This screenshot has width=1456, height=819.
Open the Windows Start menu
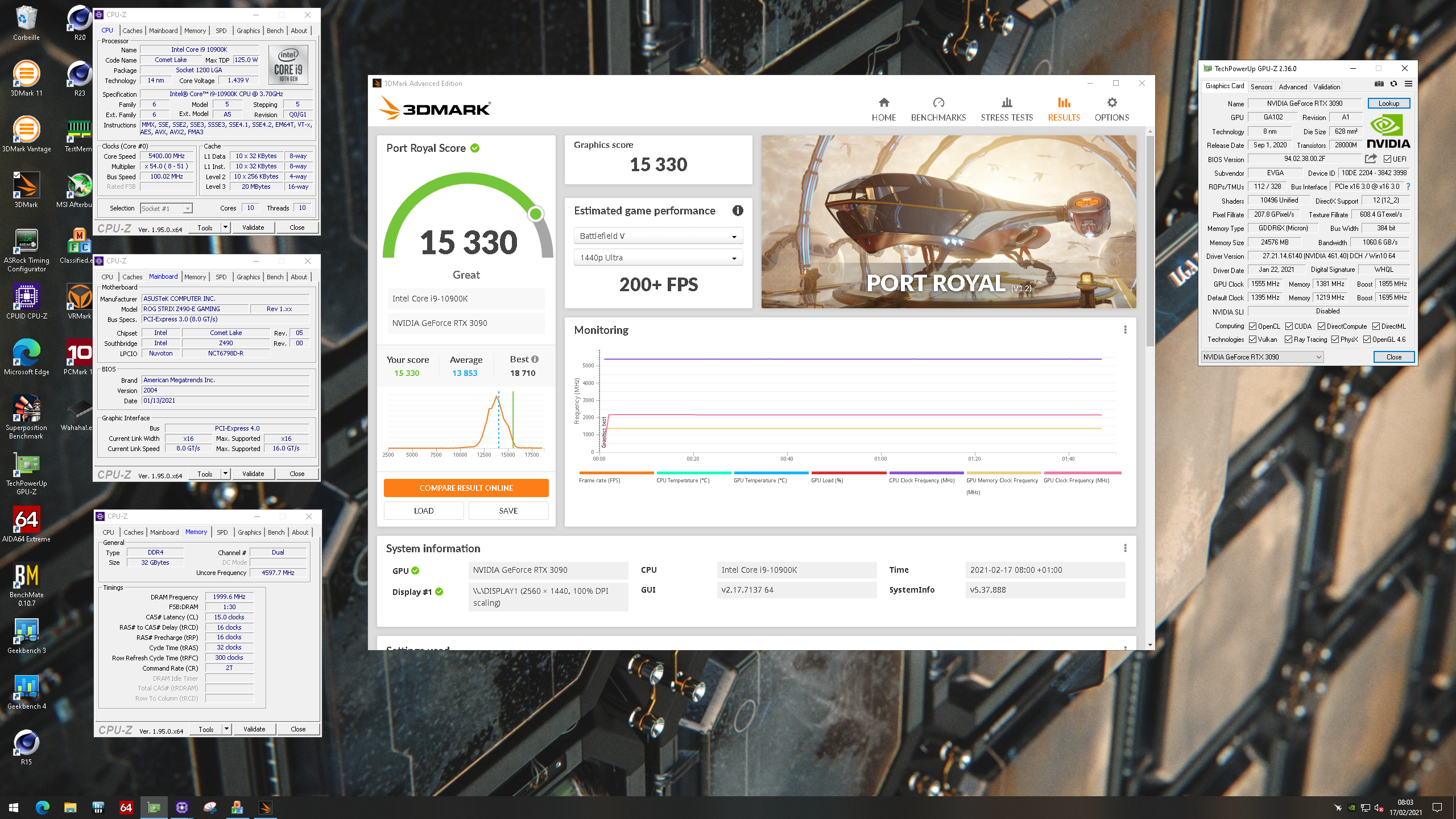[14, 807]
